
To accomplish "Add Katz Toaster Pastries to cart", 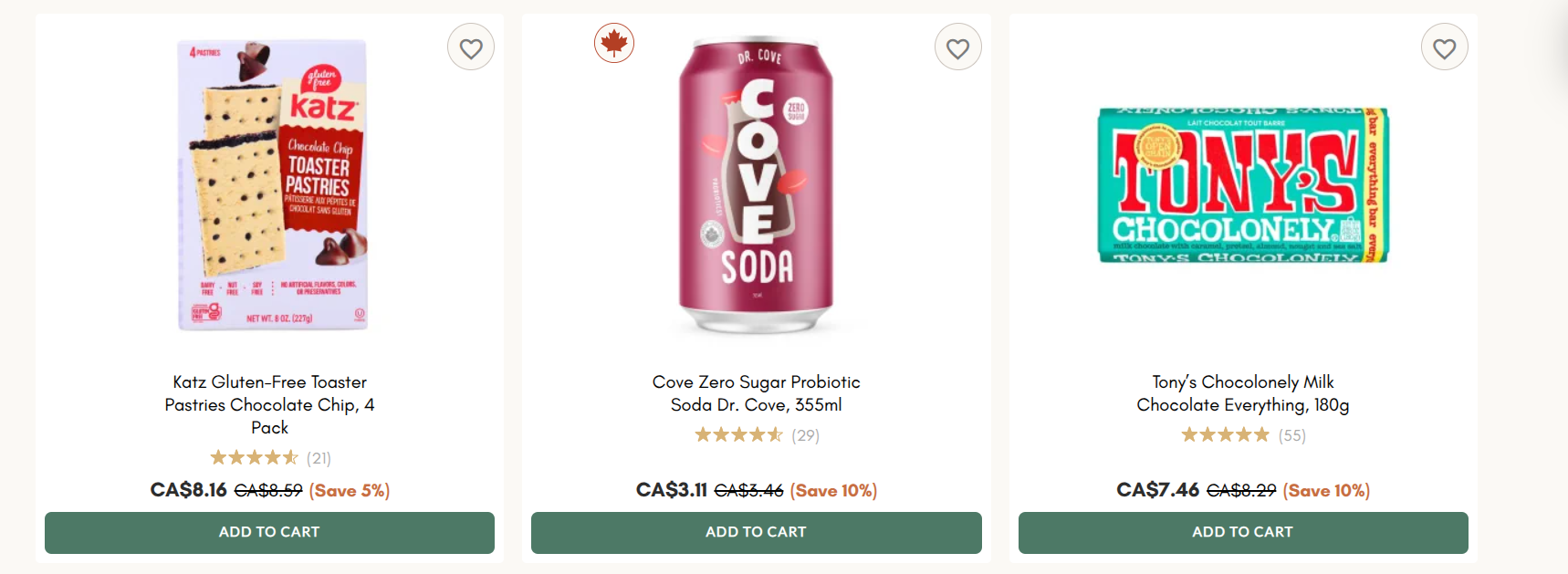I will pyautogui.click(x=269, y=532).
